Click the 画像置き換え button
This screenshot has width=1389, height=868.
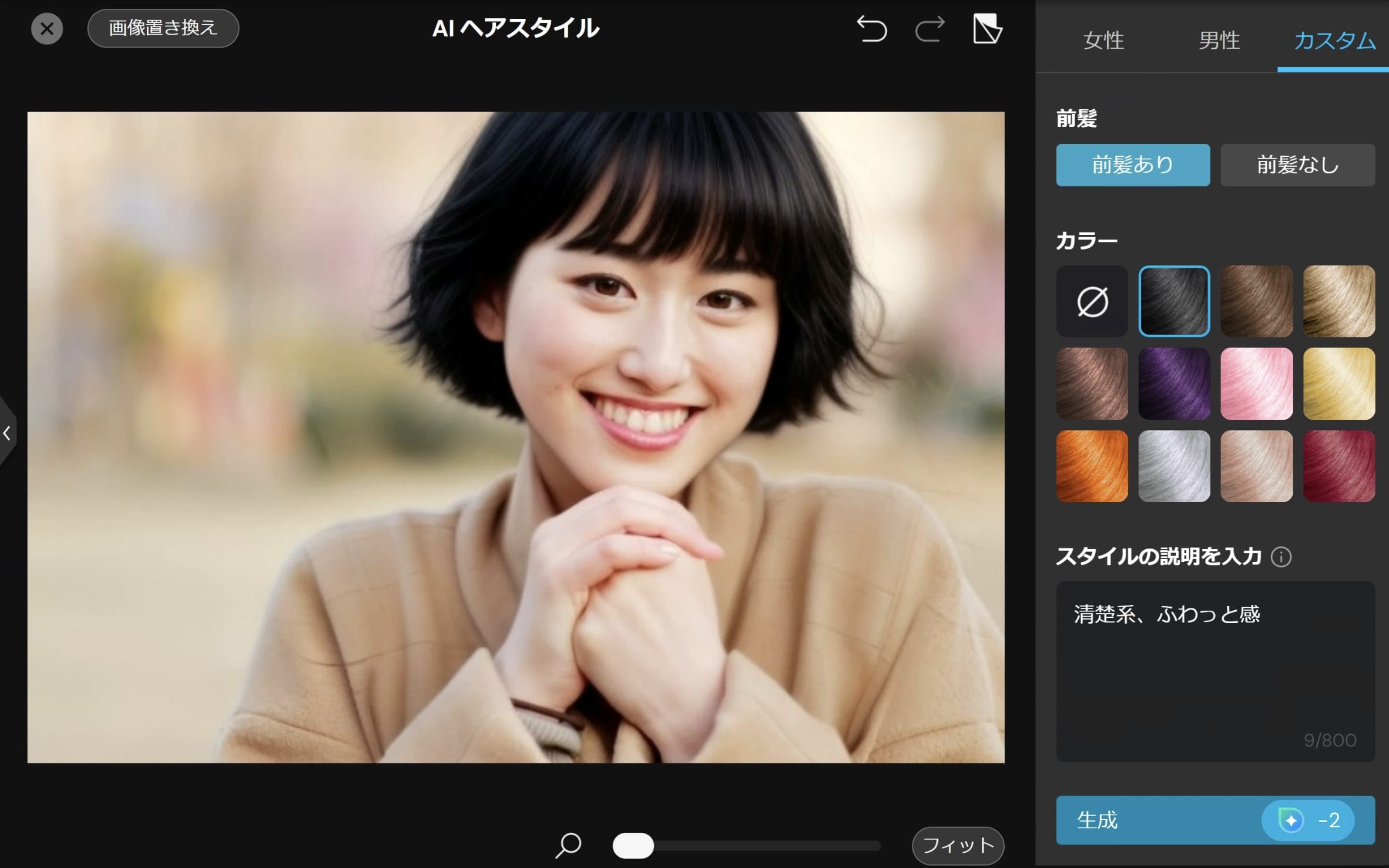(x=163, y=28)
